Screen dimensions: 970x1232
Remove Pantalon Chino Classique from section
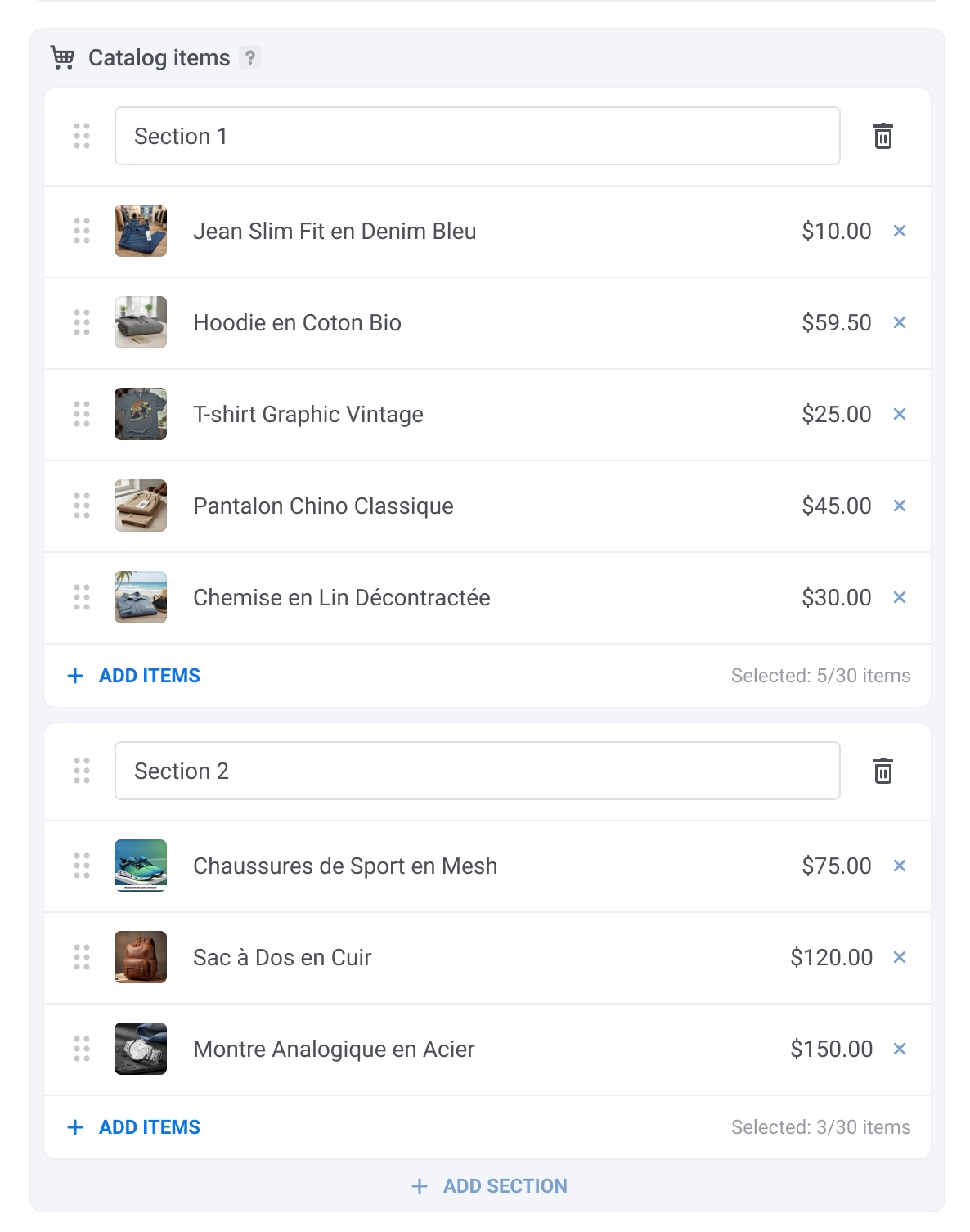pos(900,506)
